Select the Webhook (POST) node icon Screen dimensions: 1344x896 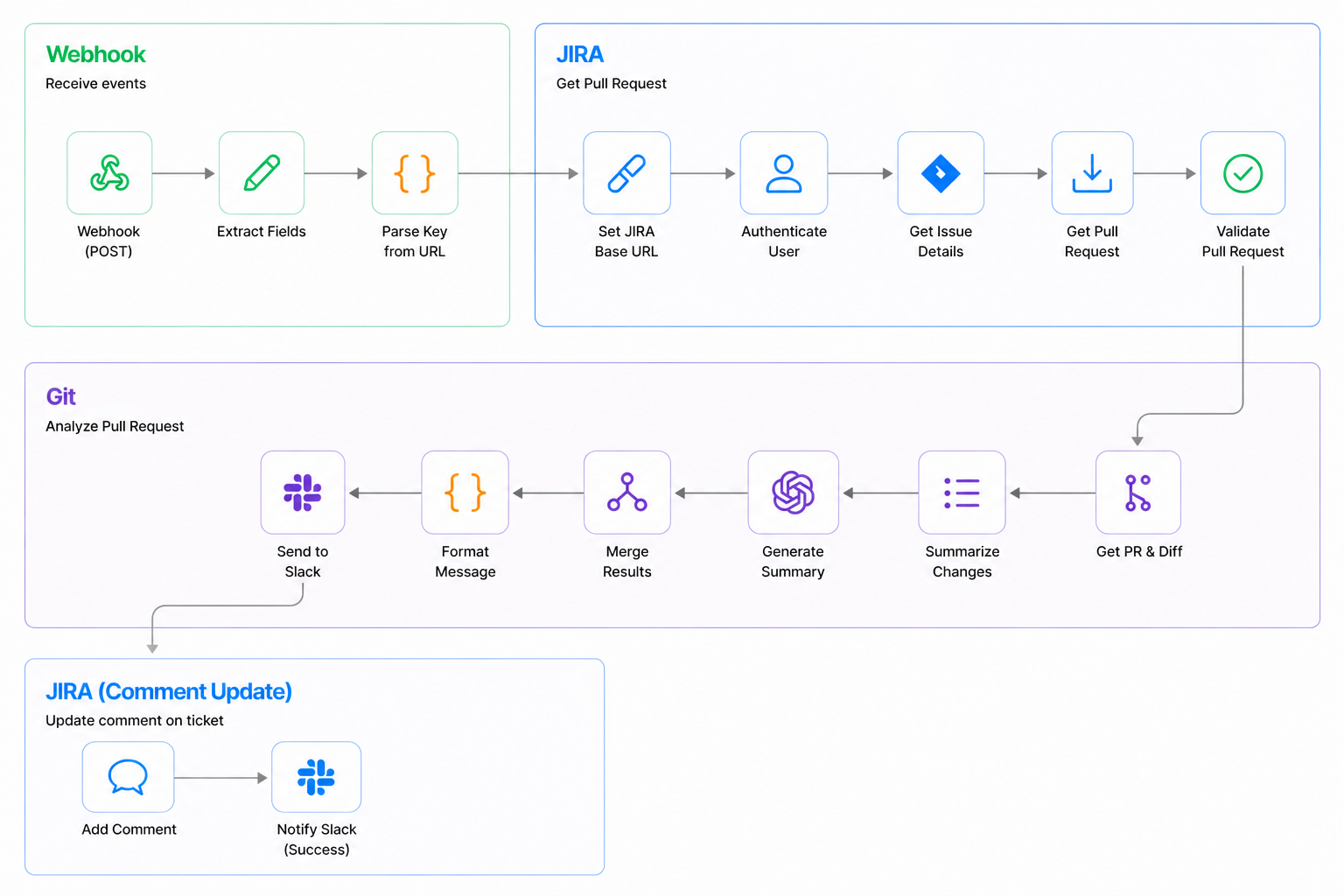pyautogui.click(x=109, y=173)
